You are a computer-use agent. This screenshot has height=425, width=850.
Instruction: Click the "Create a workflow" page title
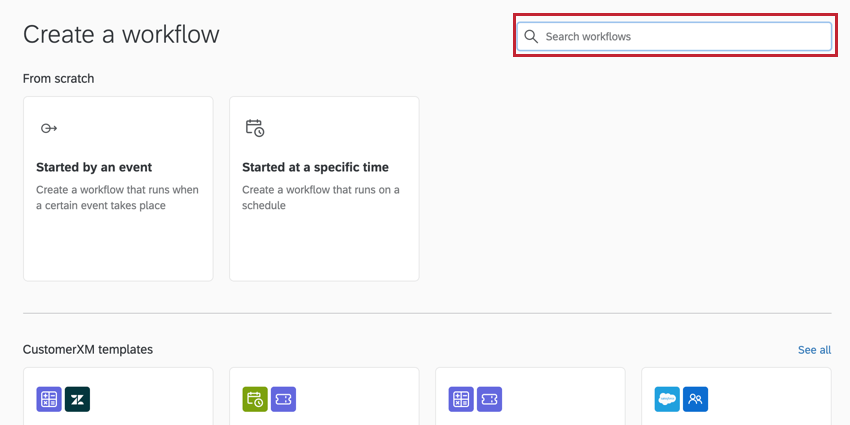tap(121, 34)
